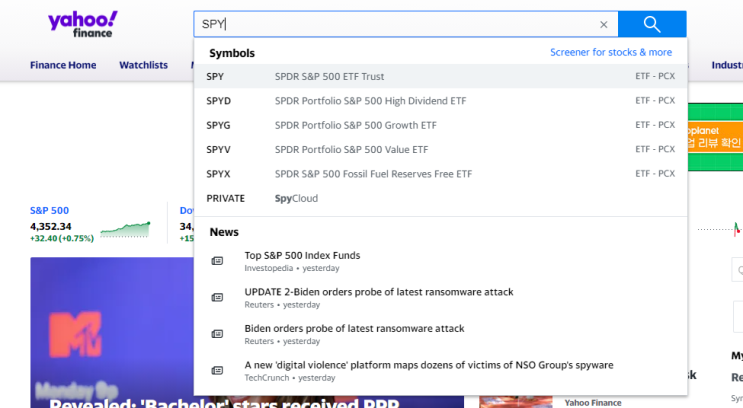Viewport: 743px width, 408px height.
Task: Select the PRIVATE SpyCloud suggestion
Action: tap(441, 198)
